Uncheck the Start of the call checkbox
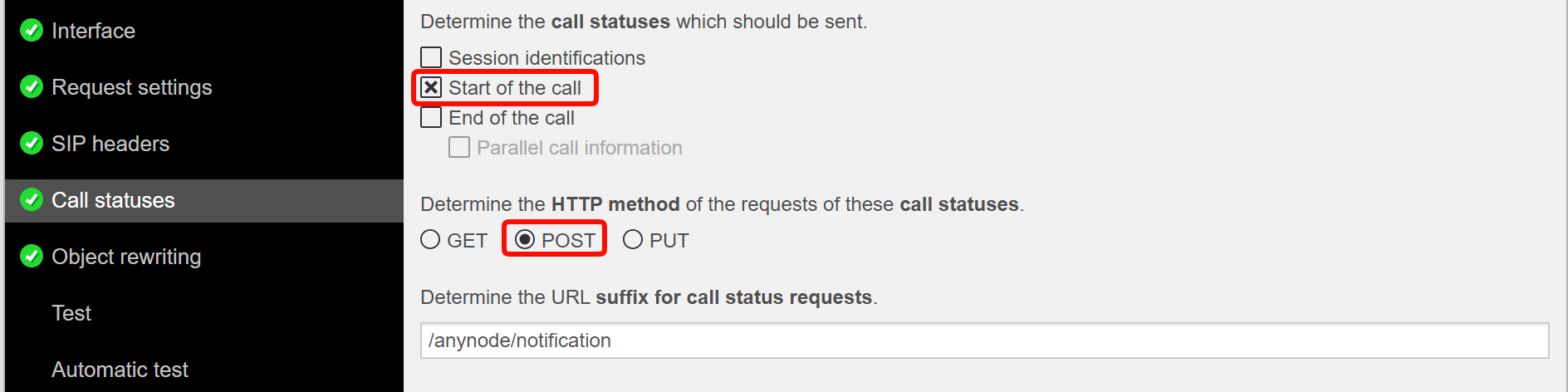The height and width of the screenshot is (392, 1568). coord(431,87)
